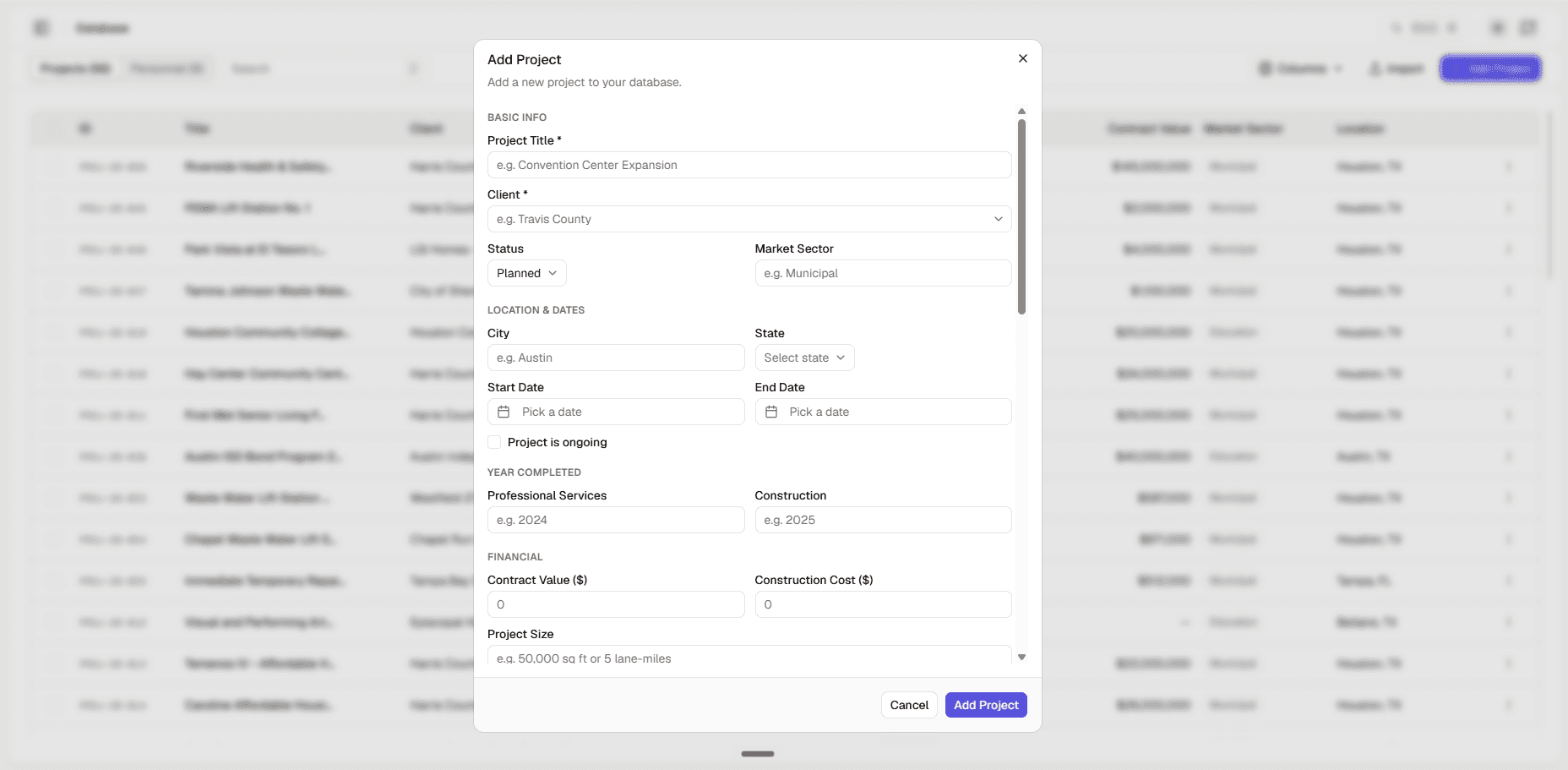Viewport: 1568px width, 770px height.
Task: Open the Client dropdown
Action: (x=749, y=219)
